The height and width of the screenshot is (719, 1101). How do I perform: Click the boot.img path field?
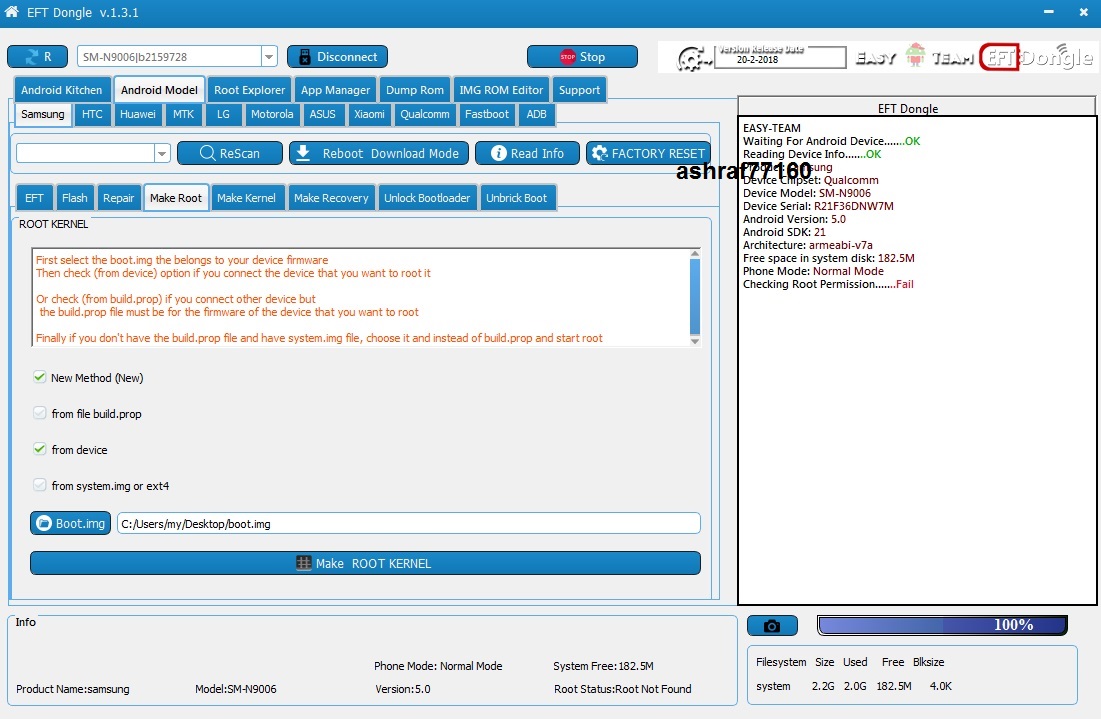click(x=409, y=524)
